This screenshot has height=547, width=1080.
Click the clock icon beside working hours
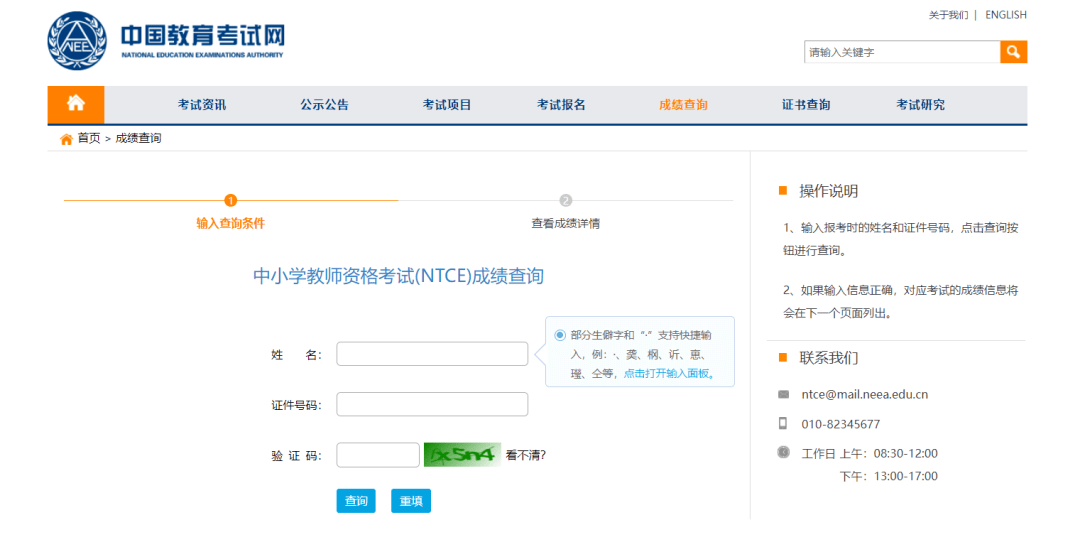click(783, 453)
